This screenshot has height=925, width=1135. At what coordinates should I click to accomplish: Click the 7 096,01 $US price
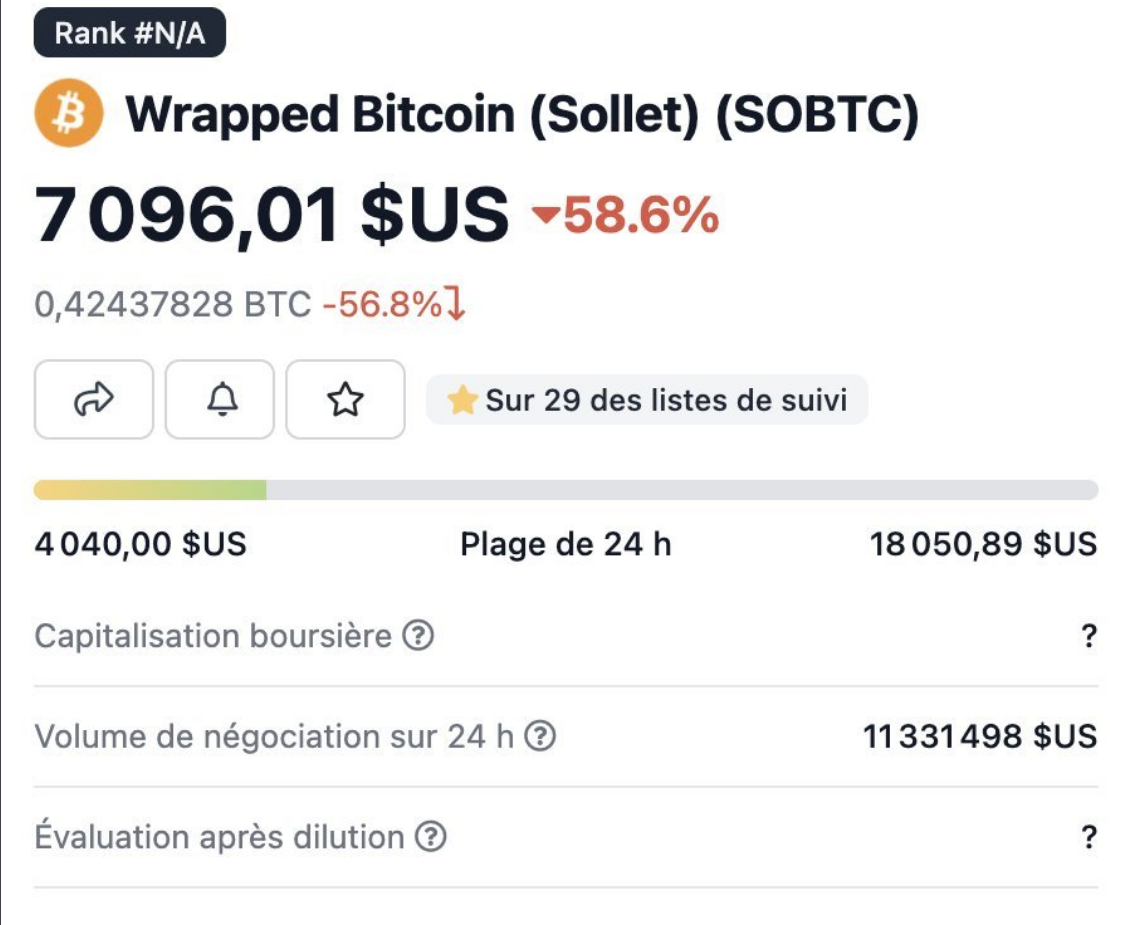(x=272, y=215)
